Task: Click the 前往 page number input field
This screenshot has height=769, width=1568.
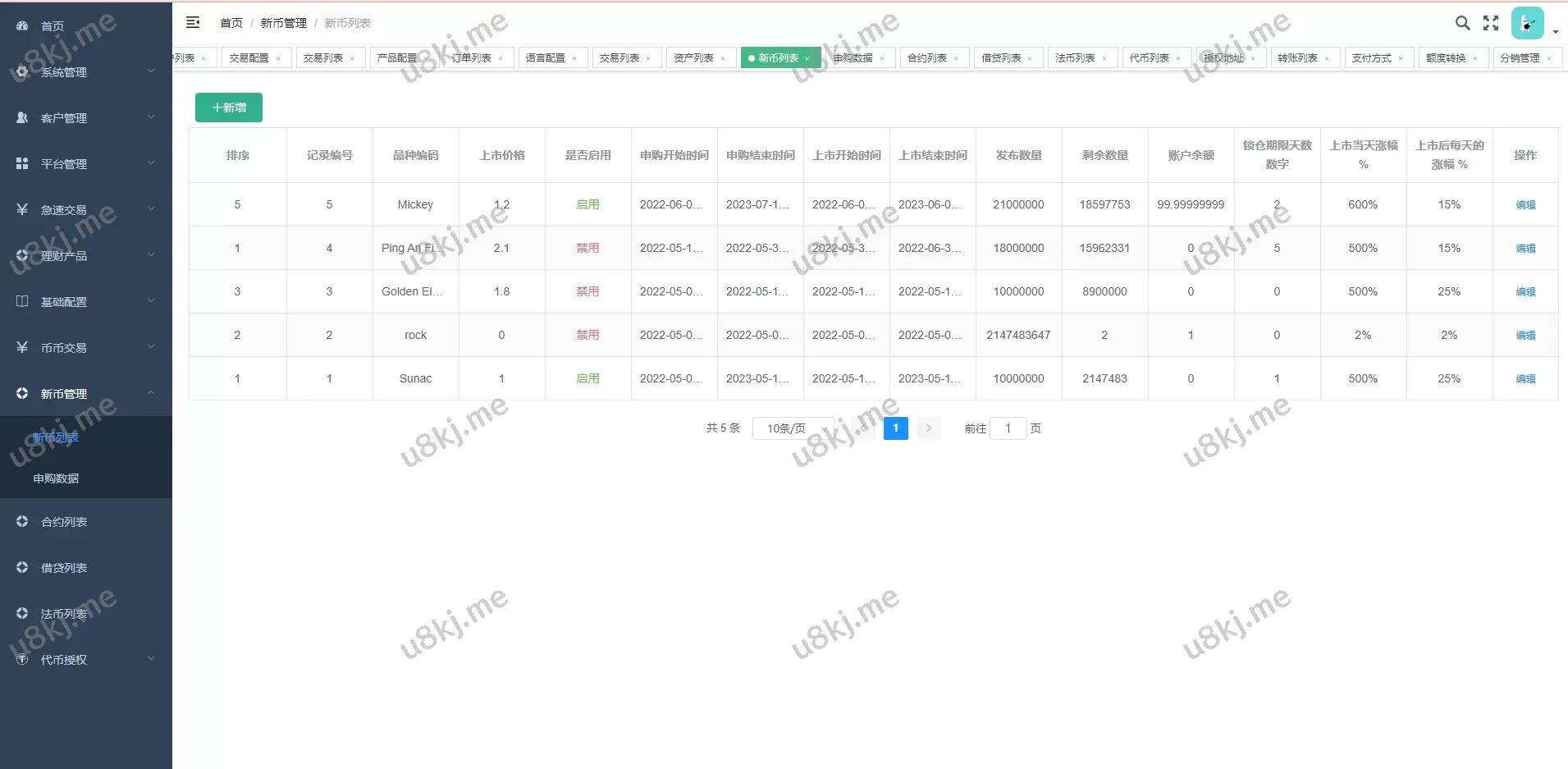Action: point(1008,428)
